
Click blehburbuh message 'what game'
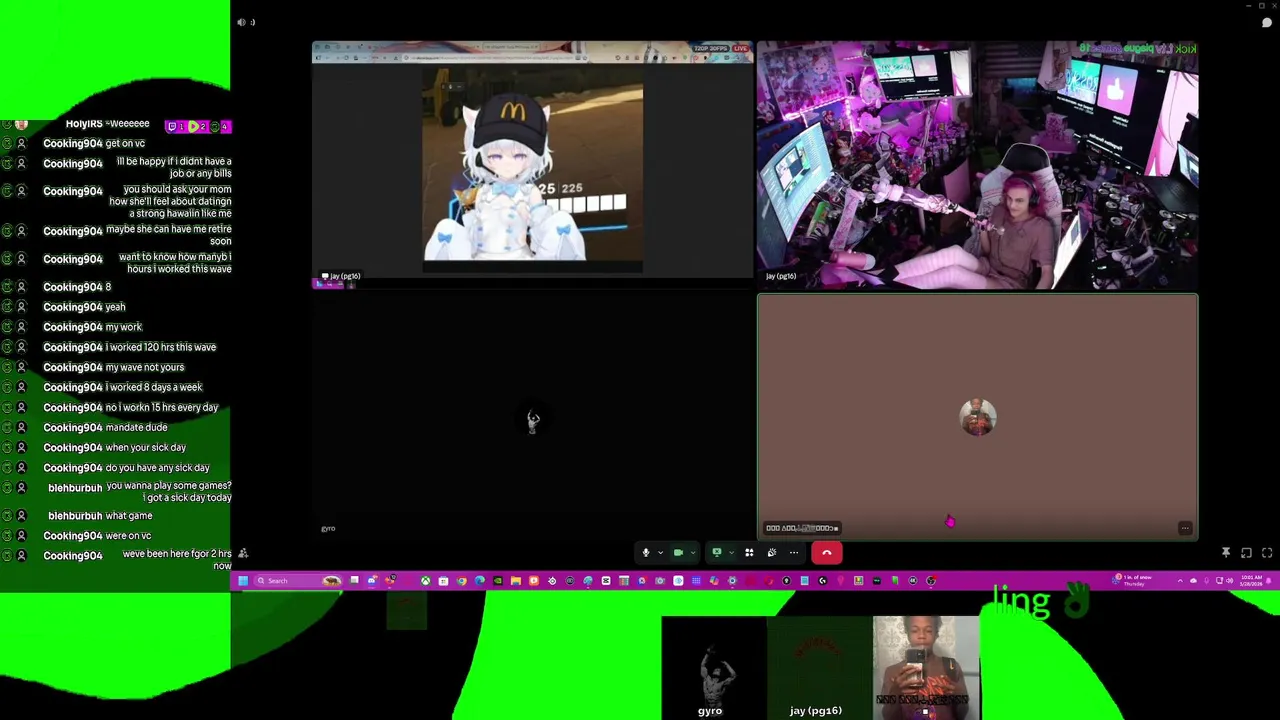pyautogui.click(x=129, y=515)
